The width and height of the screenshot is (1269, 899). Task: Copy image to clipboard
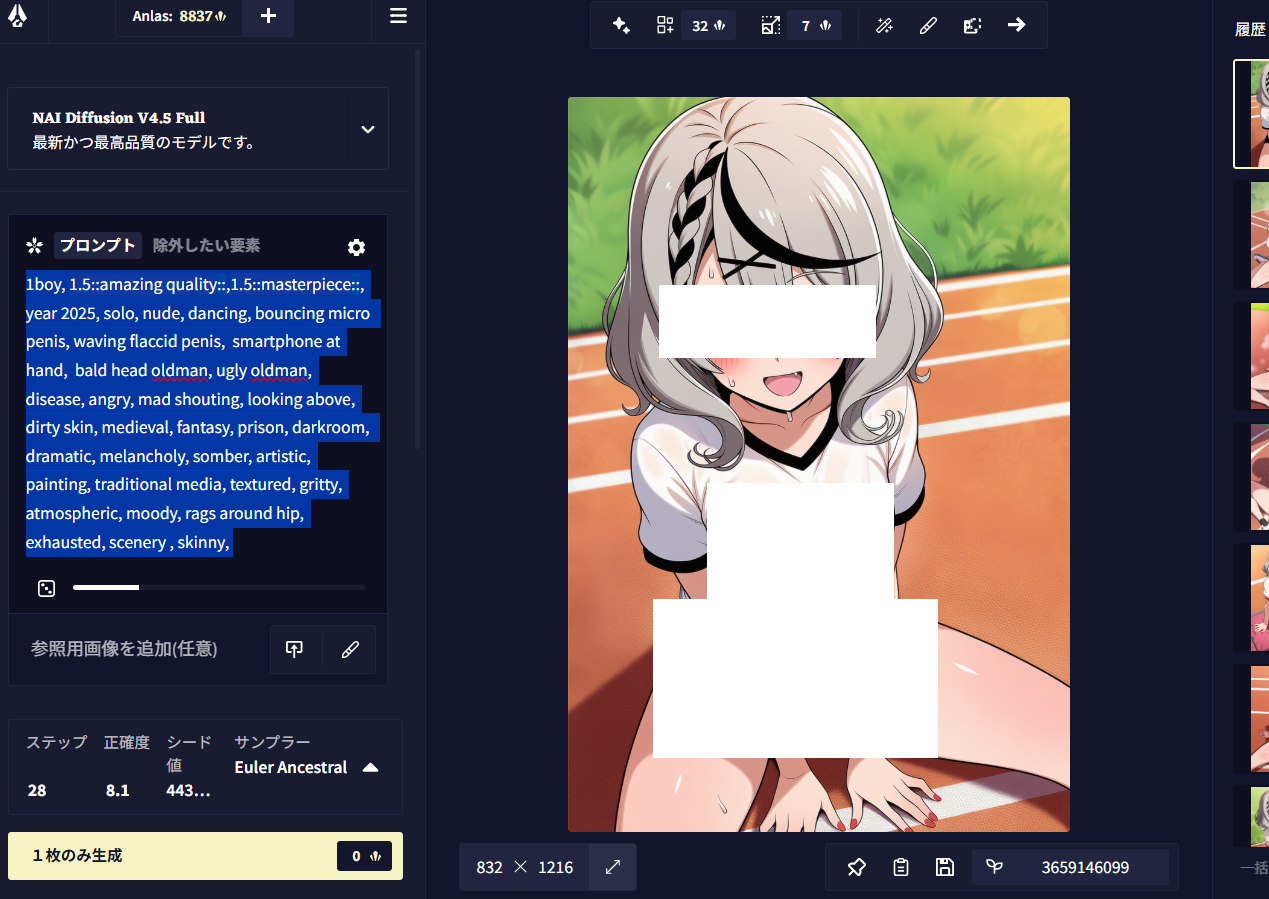[900, 867]
